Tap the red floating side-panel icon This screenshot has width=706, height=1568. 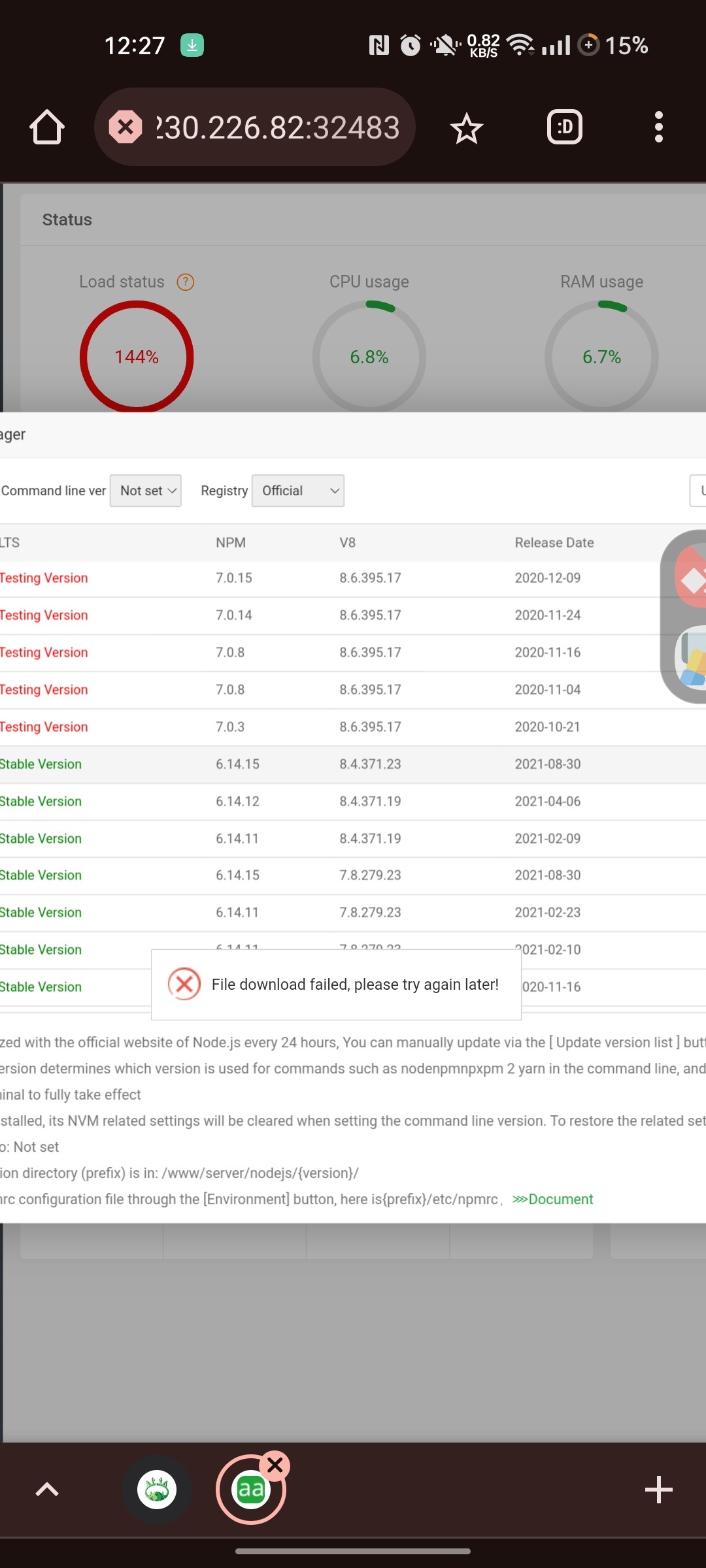tap(692, 576)
